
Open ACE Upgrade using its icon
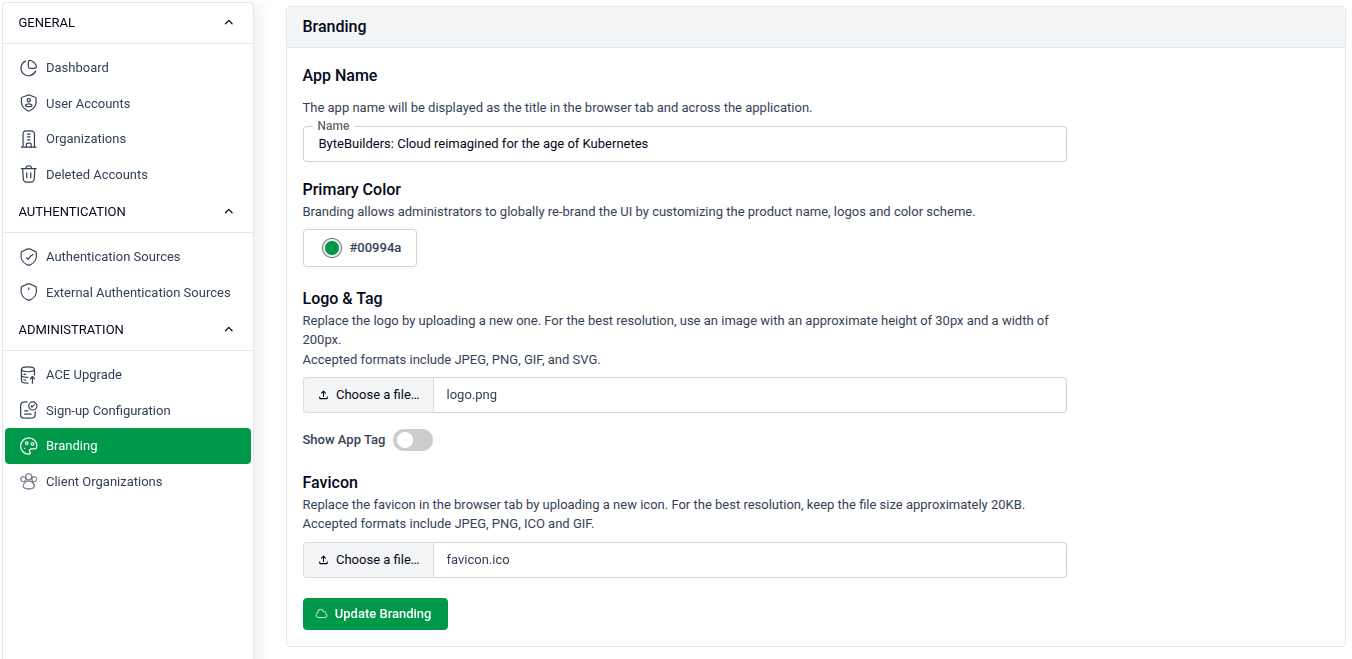click(29, 374)
